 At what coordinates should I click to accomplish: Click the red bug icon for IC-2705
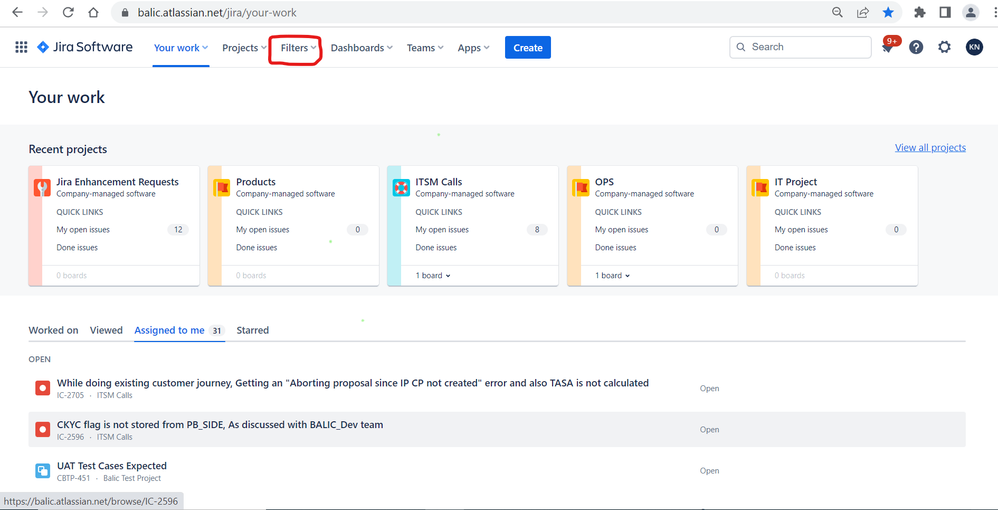click(x=43, y=387)
